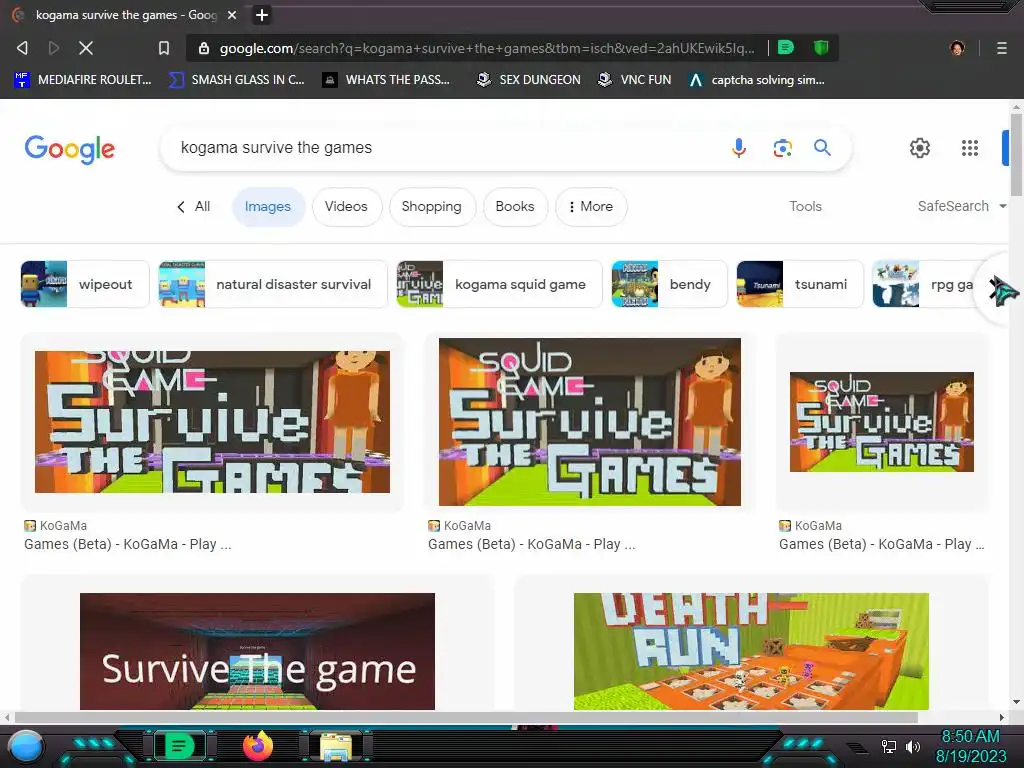Launch Firefox from the taskbar
This screenshot has width=1024, height=768.
258,745
